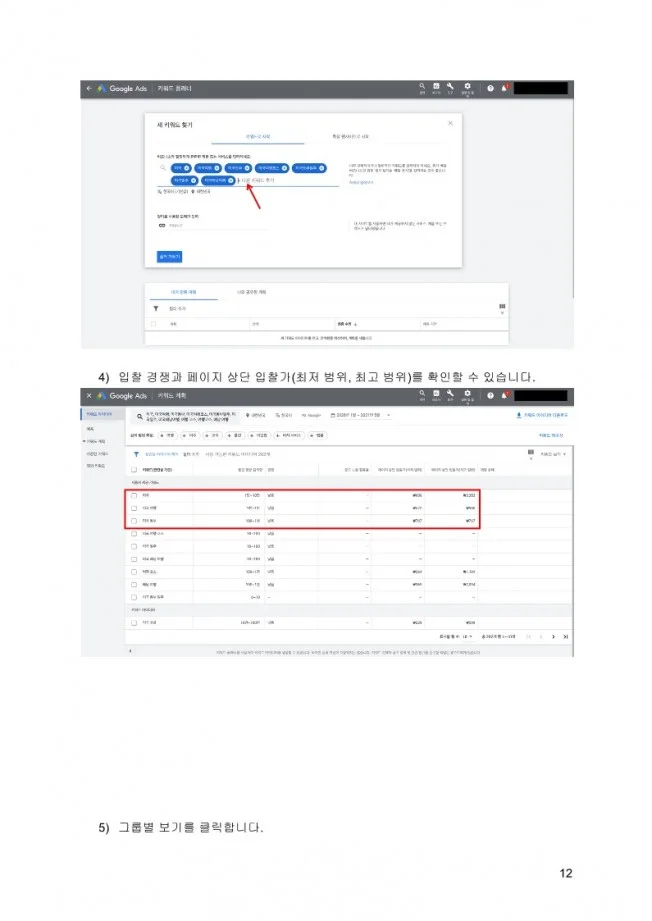This screenshot has height=921, width=652.
Task: Tick the header checkbox of the plans table
Action: coord(154,324)
